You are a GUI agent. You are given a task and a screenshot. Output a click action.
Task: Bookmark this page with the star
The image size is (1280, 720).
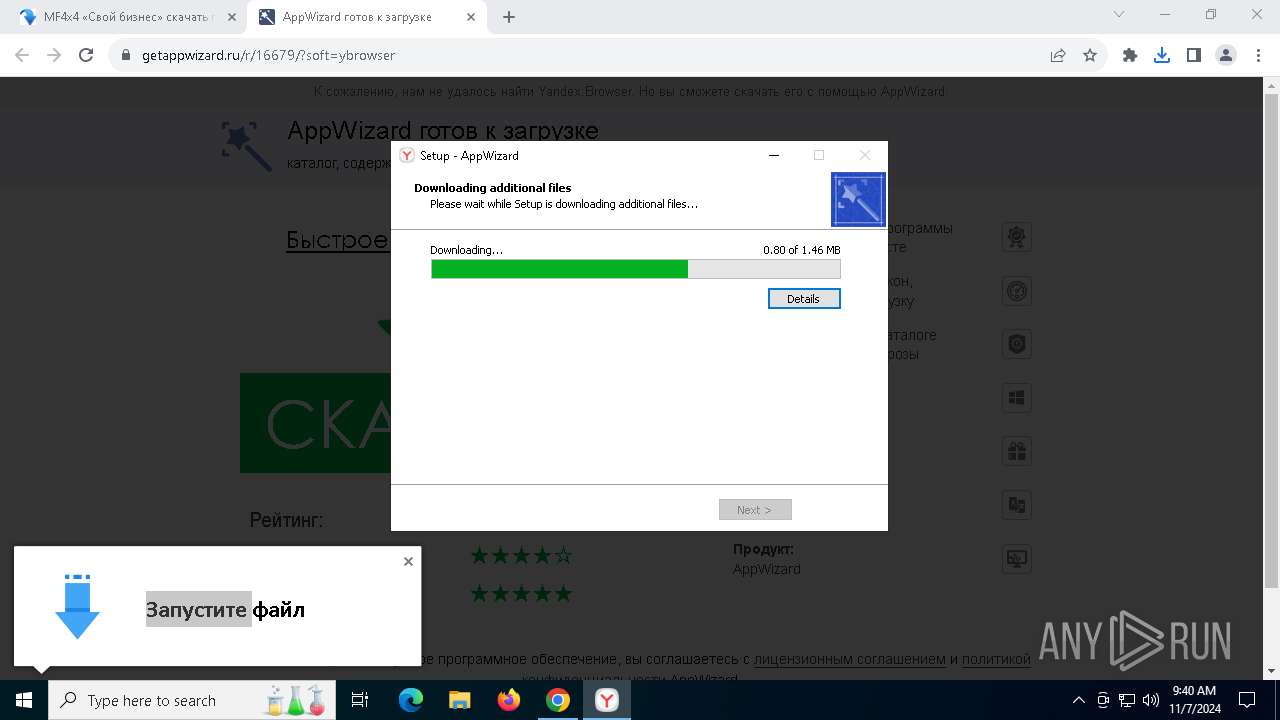pos(1090,55)
